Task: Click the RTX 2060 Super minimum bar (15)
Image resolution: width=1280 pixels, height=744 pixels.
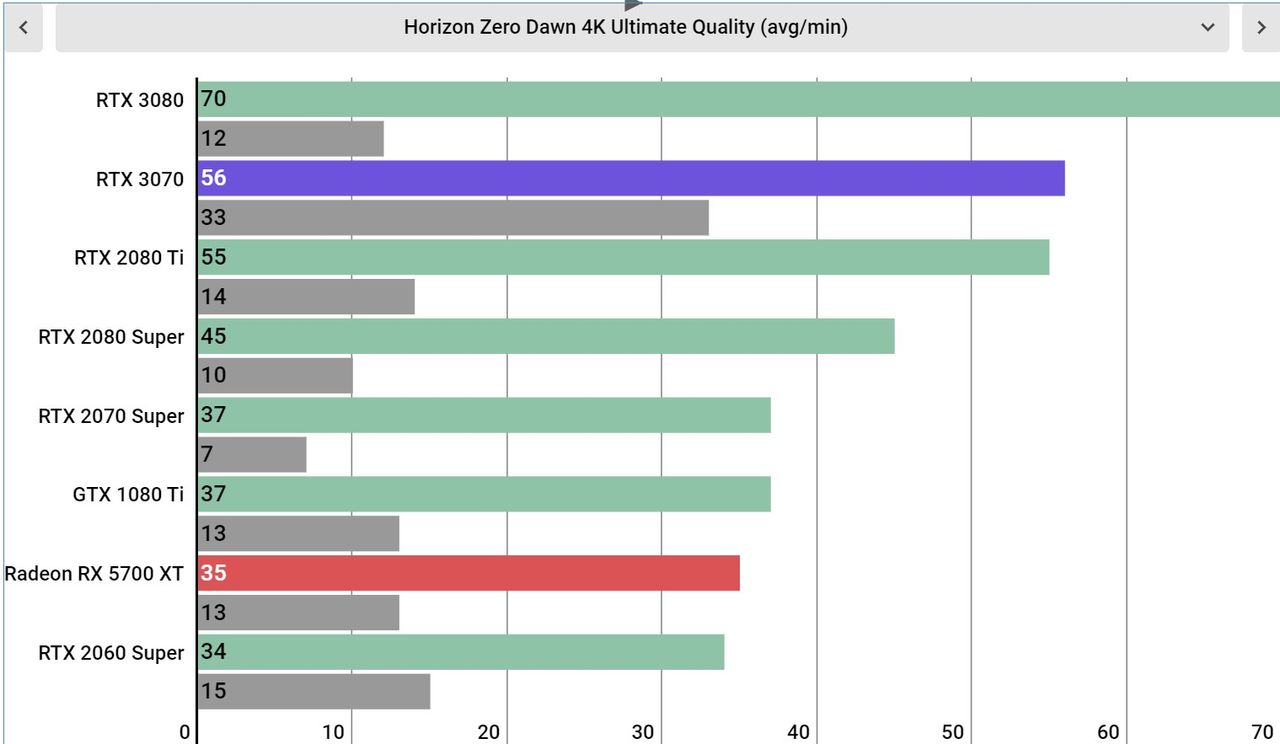Action: [314, 691]
